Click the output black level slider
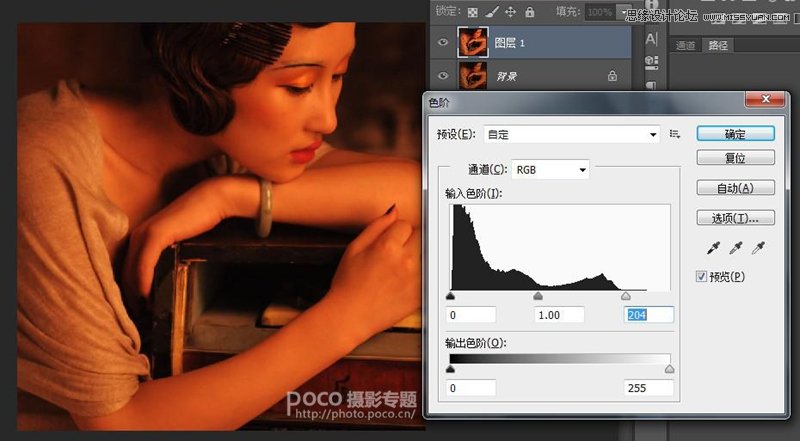 pos(450,369)
